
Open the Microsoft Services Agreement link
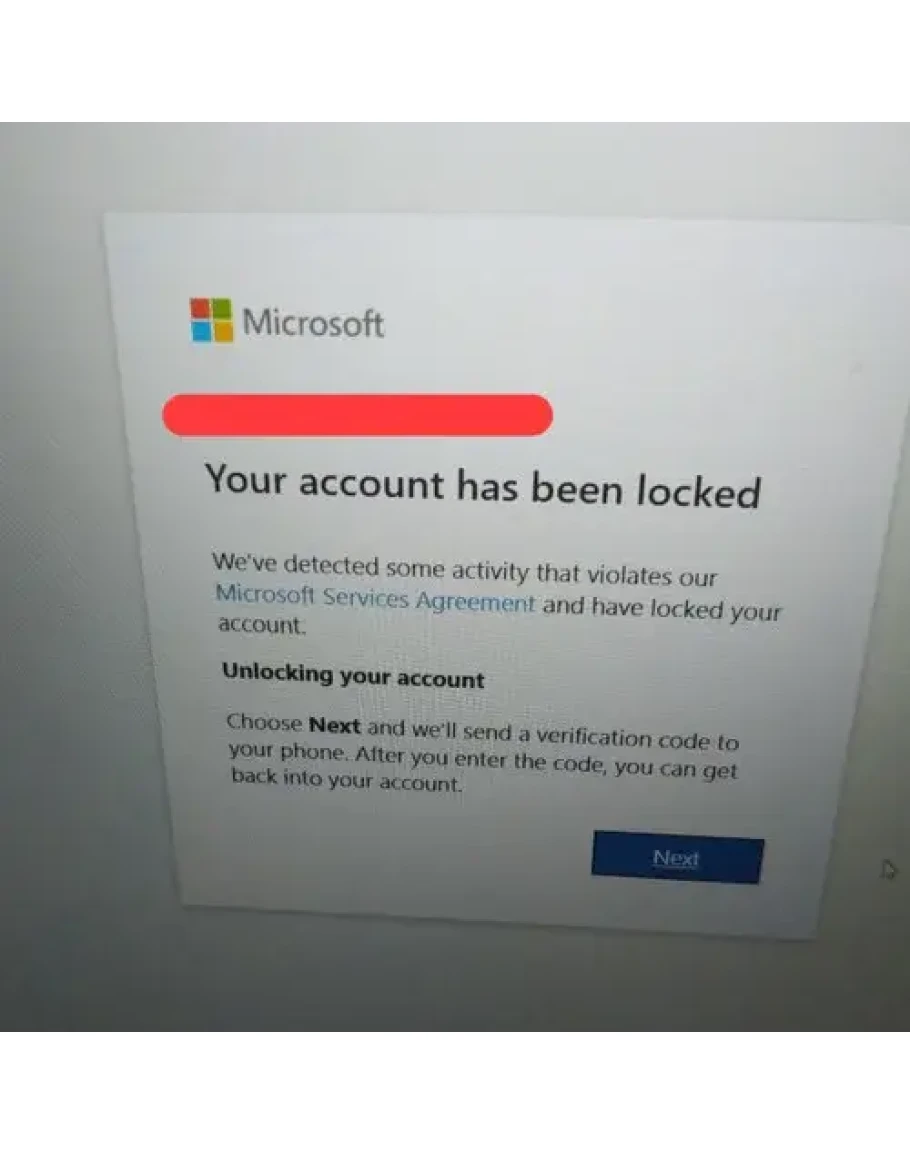[375, 598]
